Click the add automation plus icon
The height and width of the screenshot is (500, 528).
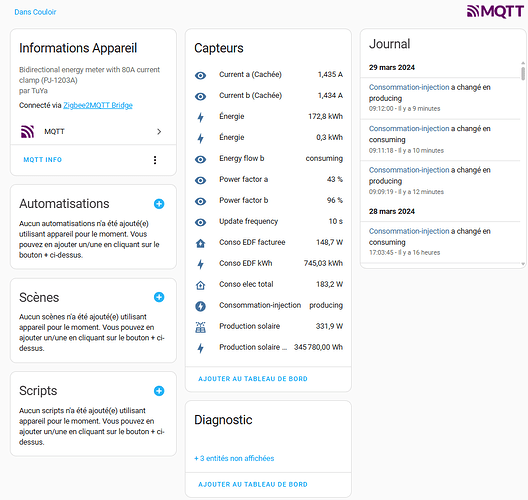[159, 204]
